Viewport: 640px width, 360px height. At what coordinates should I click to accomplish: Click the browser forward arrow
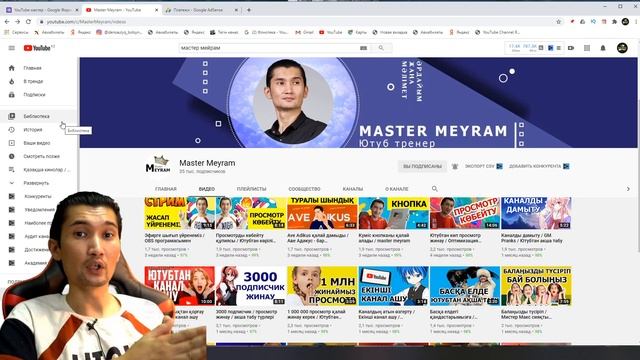[17, 22]
